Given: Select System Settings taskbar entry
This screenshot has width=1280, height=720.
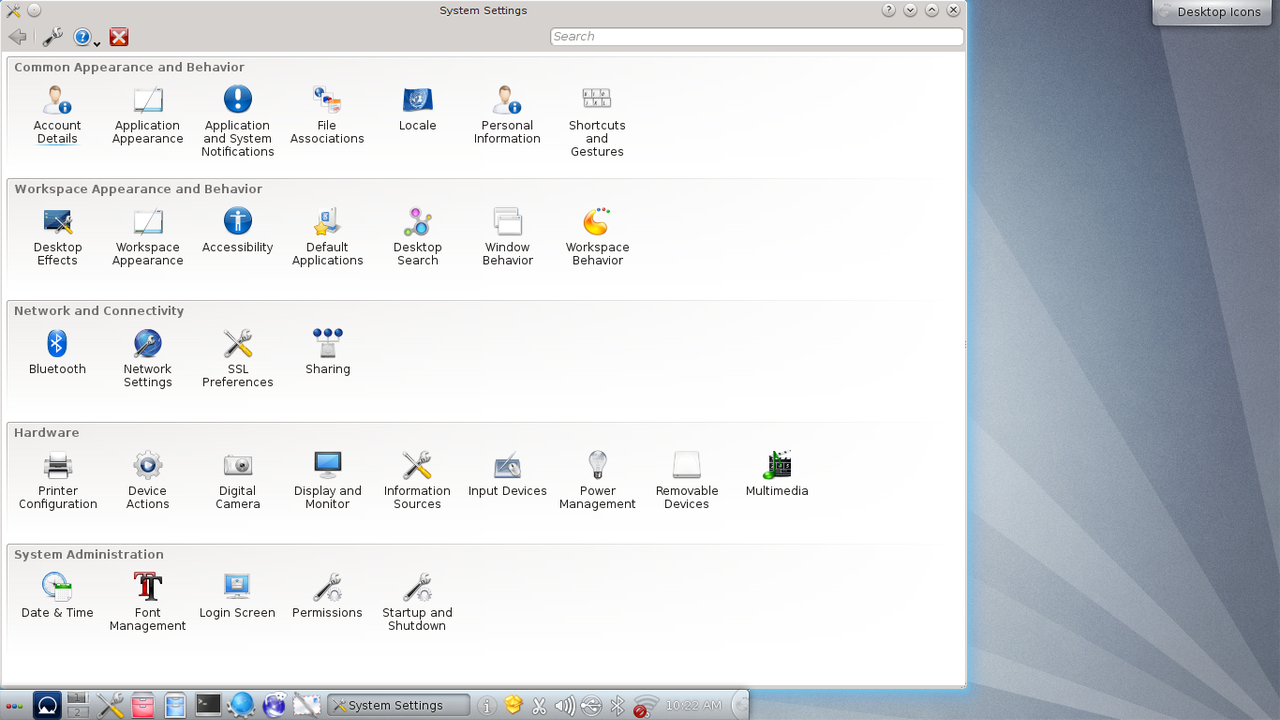Looking at the screenshot, I should pyautogui.click(x=398, y=705).
